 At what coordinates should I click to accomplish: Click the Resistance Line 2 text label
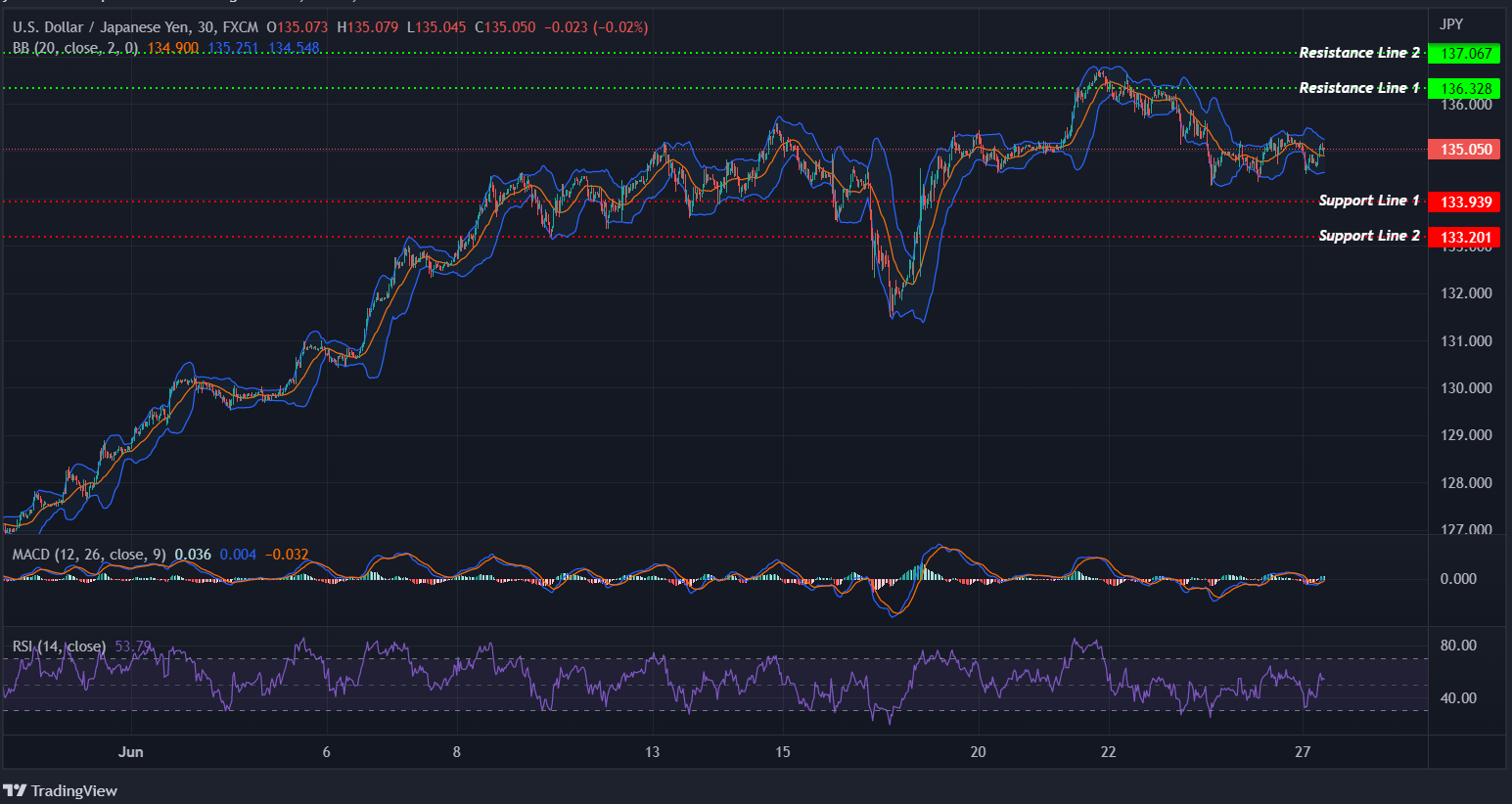(1358, 52)
